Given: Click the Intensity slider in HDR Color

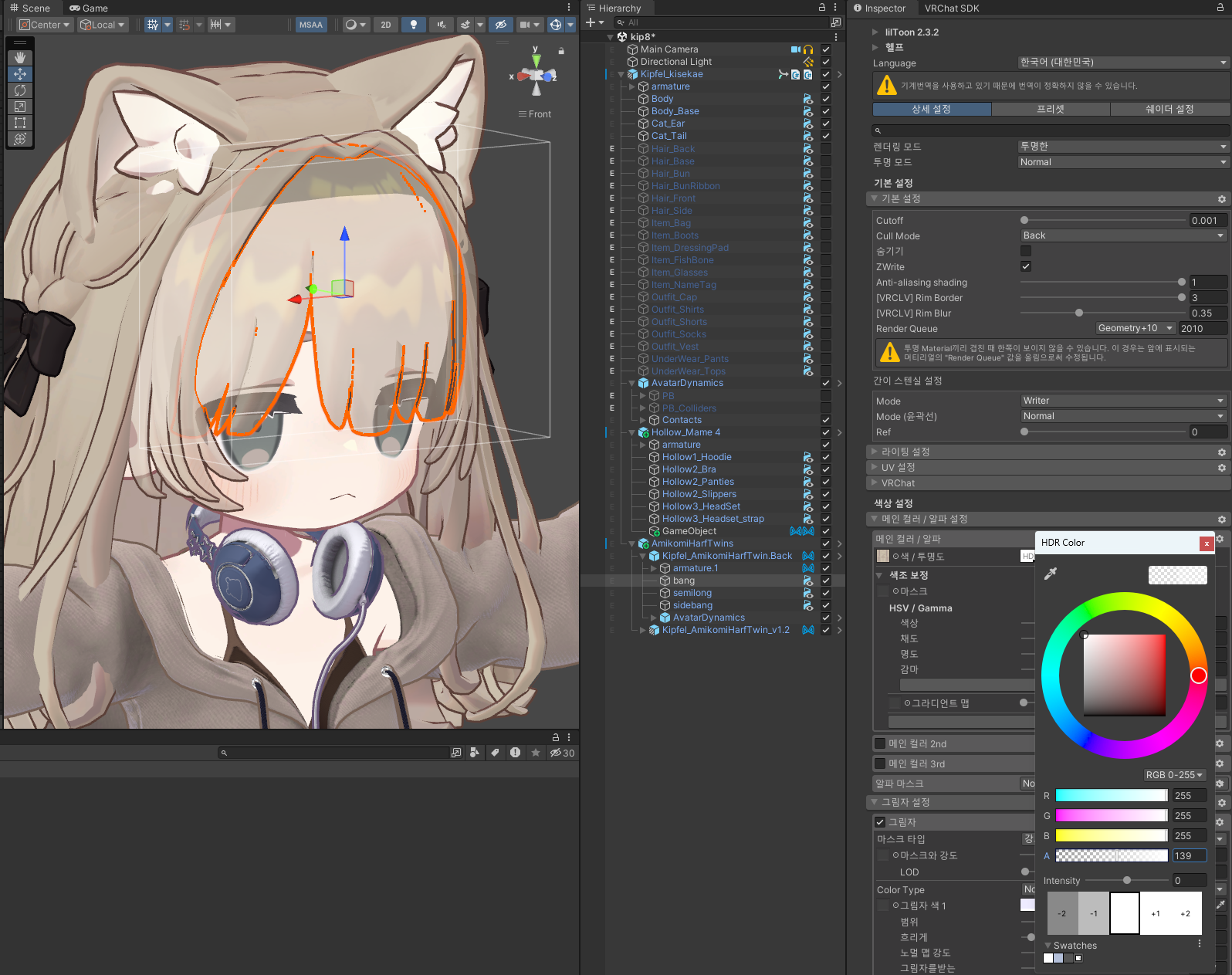Looking at the screenshot, I should (x=1126, y=880).
